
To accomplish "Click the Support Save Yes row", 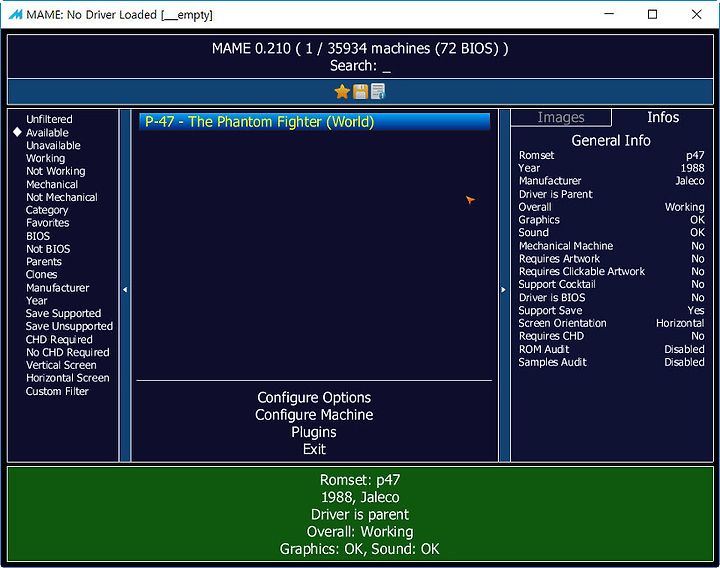I will [611, 311].
